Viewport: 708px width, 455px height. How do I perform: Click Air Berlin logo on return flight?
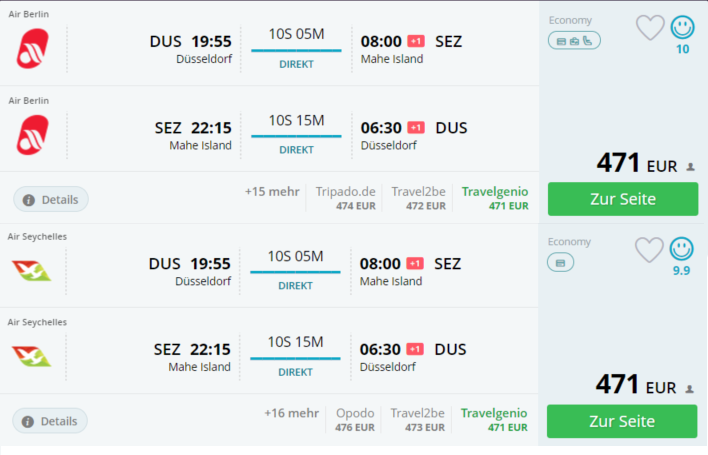33,135
